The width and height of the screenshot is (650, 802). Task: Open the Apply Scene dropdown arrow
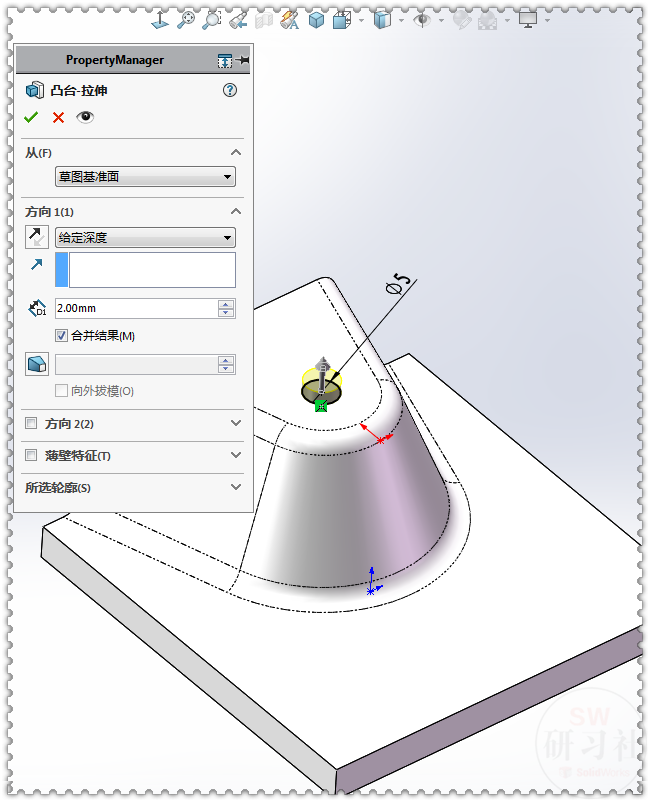click(x=507, y=20)
